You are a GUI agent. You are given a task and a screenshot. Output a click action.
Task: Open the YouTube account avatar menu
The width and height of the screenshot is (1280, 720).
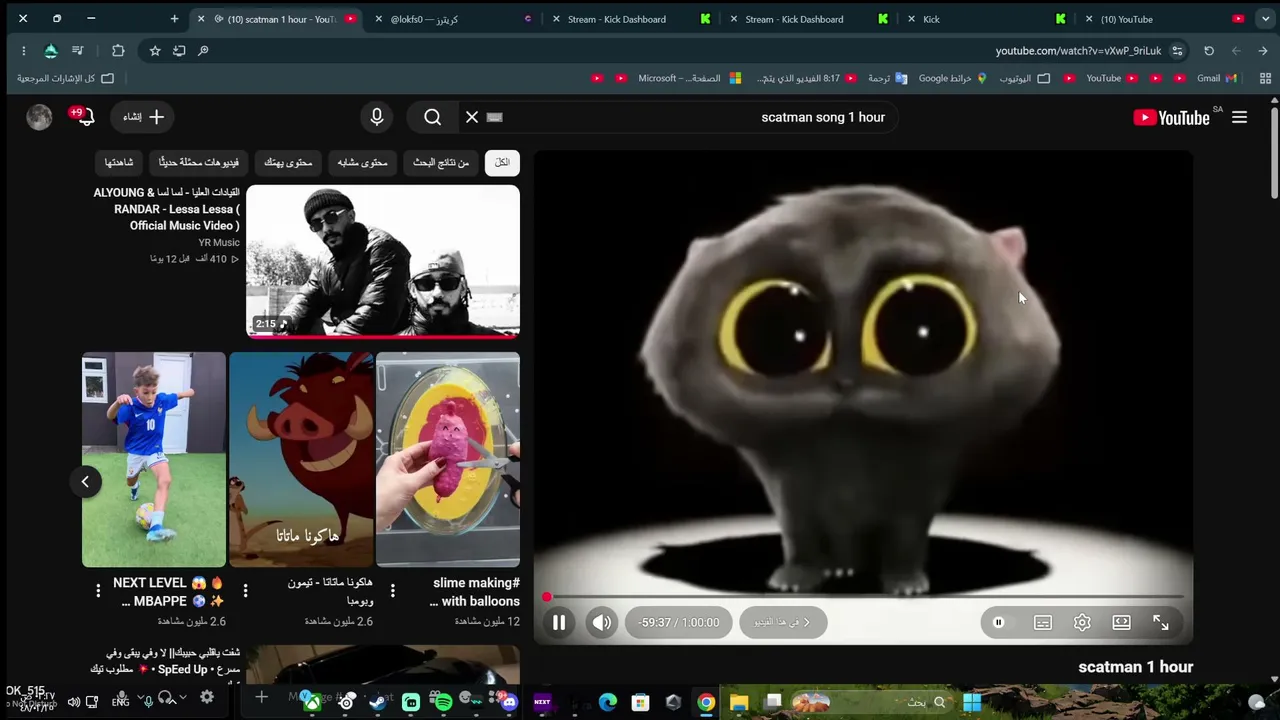tap(39, 117)
